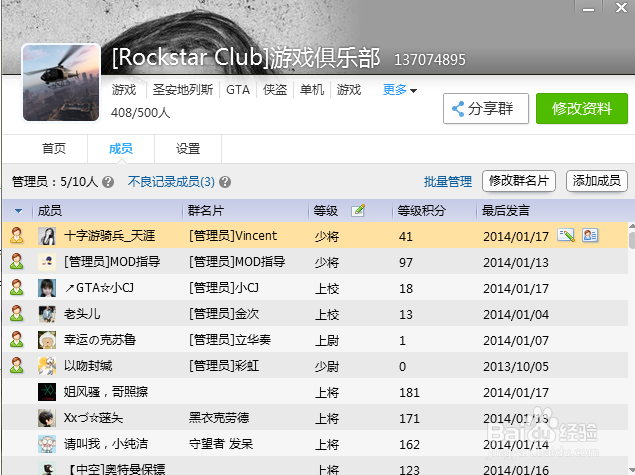Click level score 181
Screen dimensions: 635x475
tap(409, 392)
